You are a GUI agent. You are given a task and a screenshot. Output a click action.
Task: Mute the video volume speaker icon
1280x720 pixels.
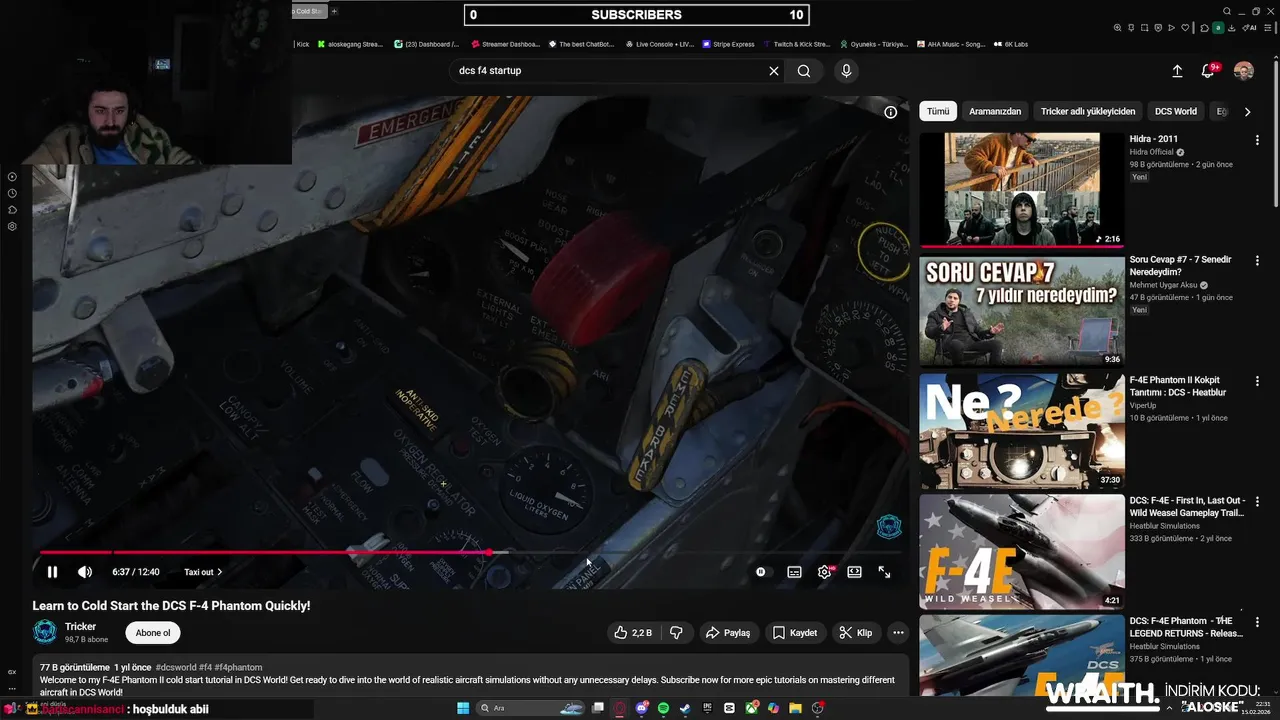85,572
